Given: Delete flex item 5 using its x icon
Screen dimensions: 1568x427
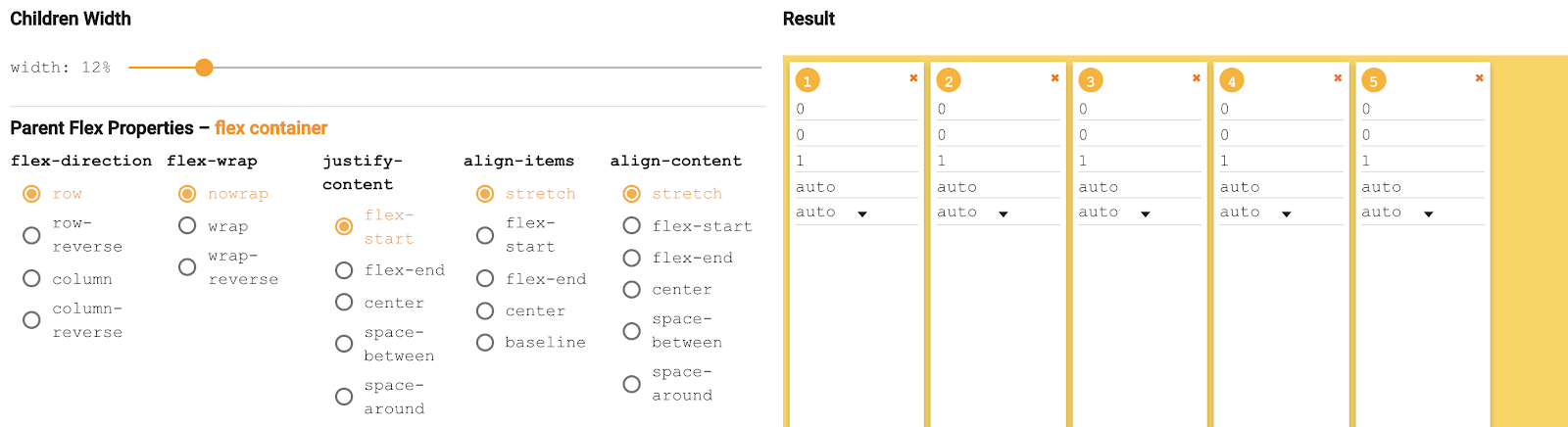Looking at the screenshot, I should click(1479, 78).
